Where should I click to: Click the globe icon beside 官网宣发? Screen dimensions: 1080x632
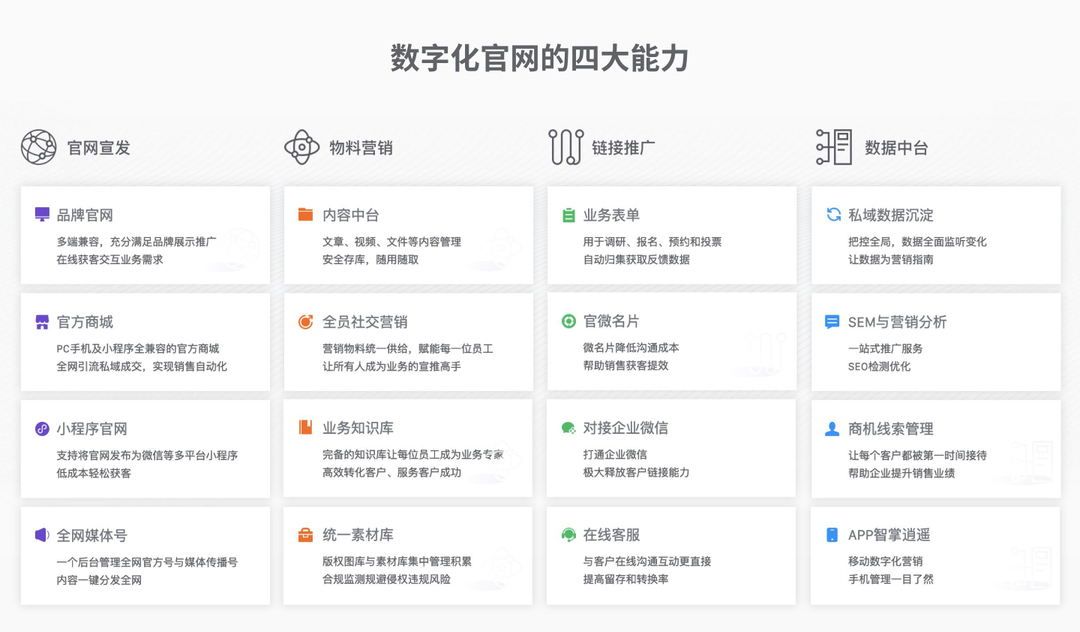click(x=39, y=147)
